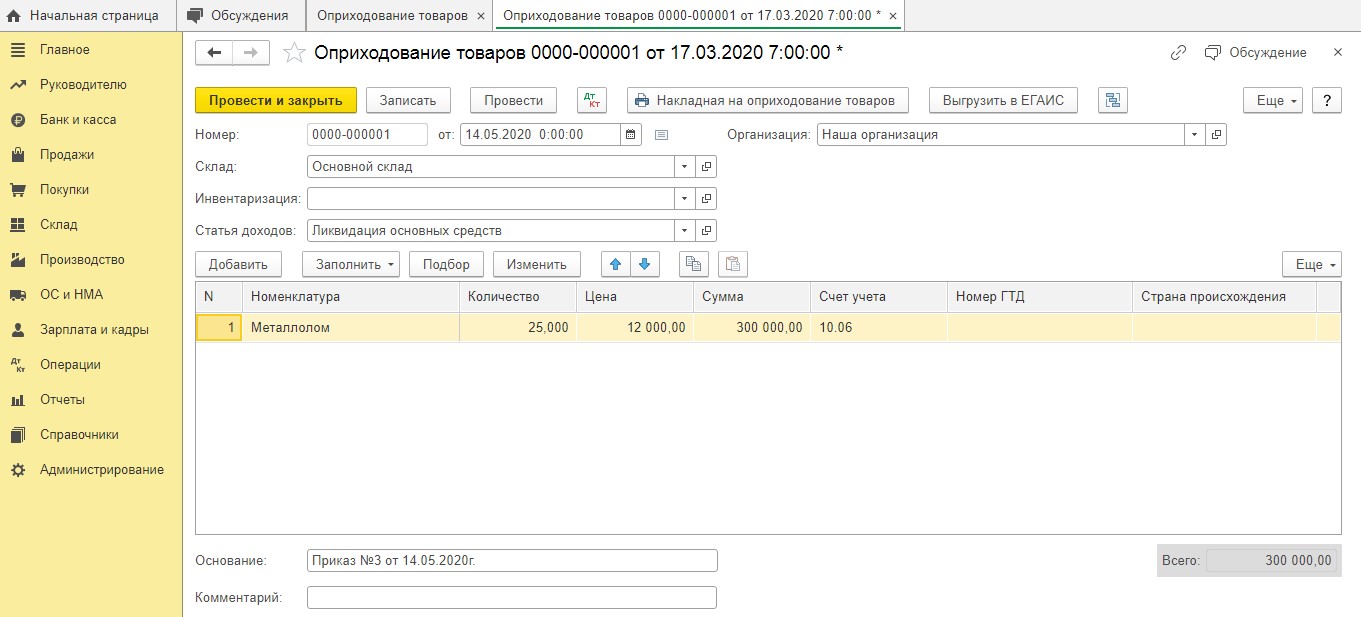Expand the Склад dropdown arrow
The image size is (1361, 617).
coord(684,167)
